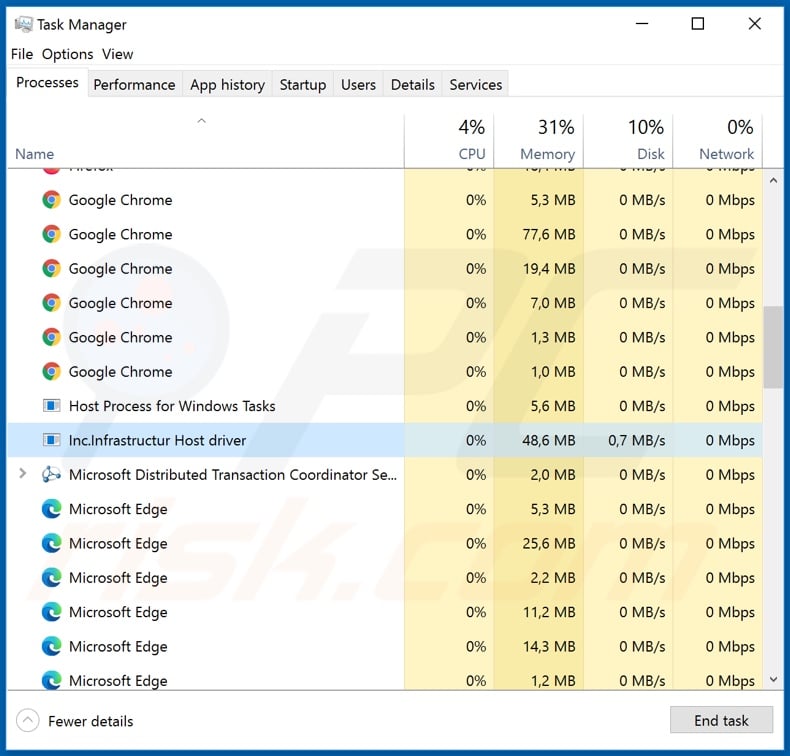Click the Chrome icon in the 19,4 MB row
790x756 pixels.
pyautogui.click(x=51, y=268)
